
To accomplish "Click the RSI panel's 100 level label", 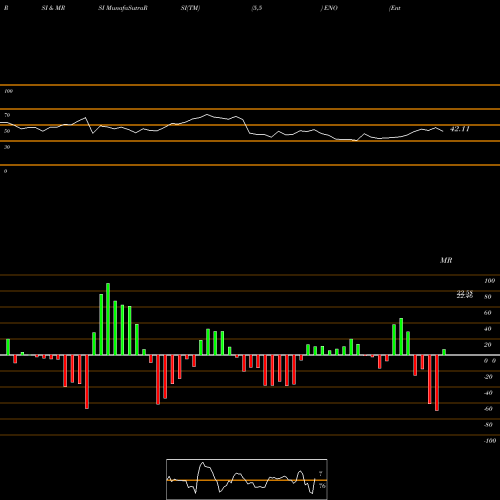I will (x=8, y=91).
